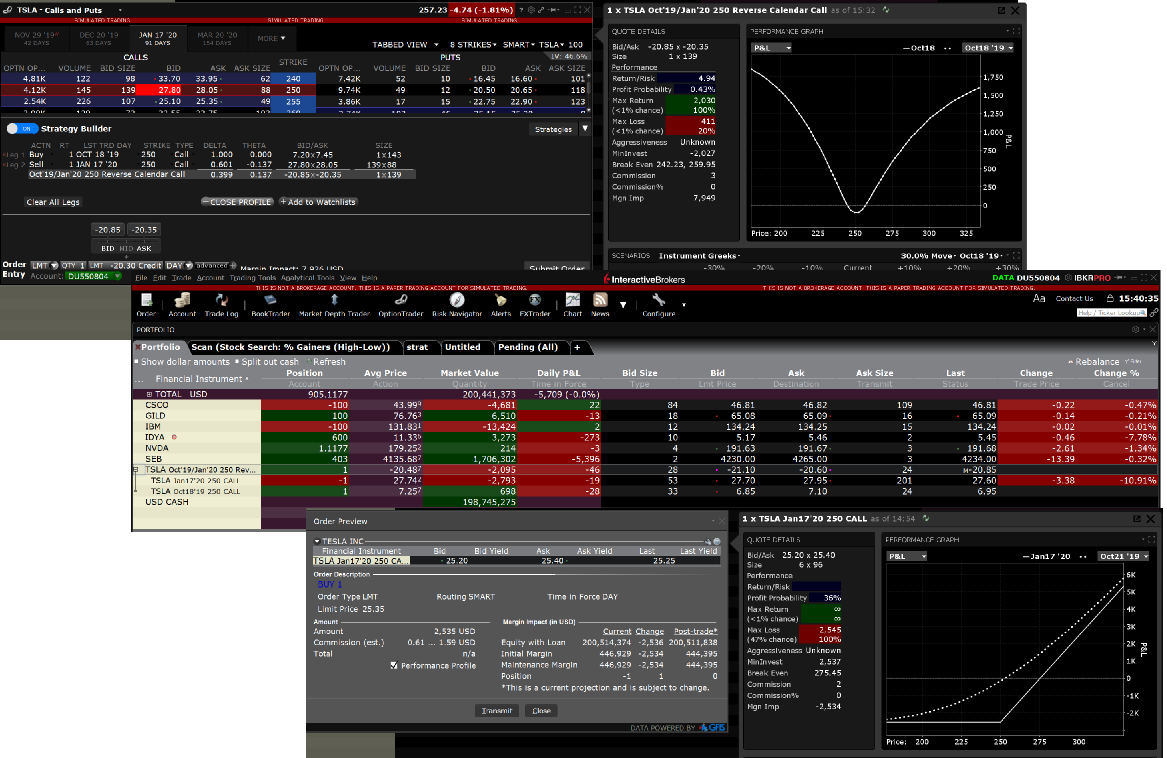This screenshot has height=758, width=1167.
Task: Click the lock icon beside the clock
Action: pyautogui.click(x=1110, y=299)
